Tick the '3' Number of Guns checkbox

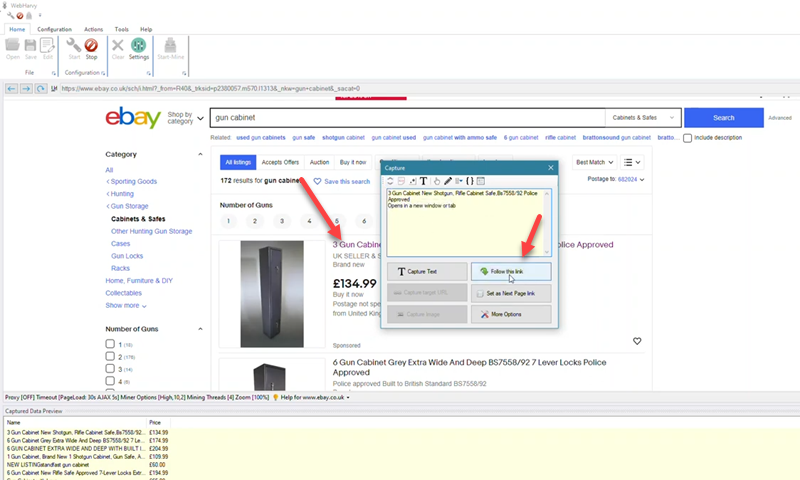pos(111,369)
